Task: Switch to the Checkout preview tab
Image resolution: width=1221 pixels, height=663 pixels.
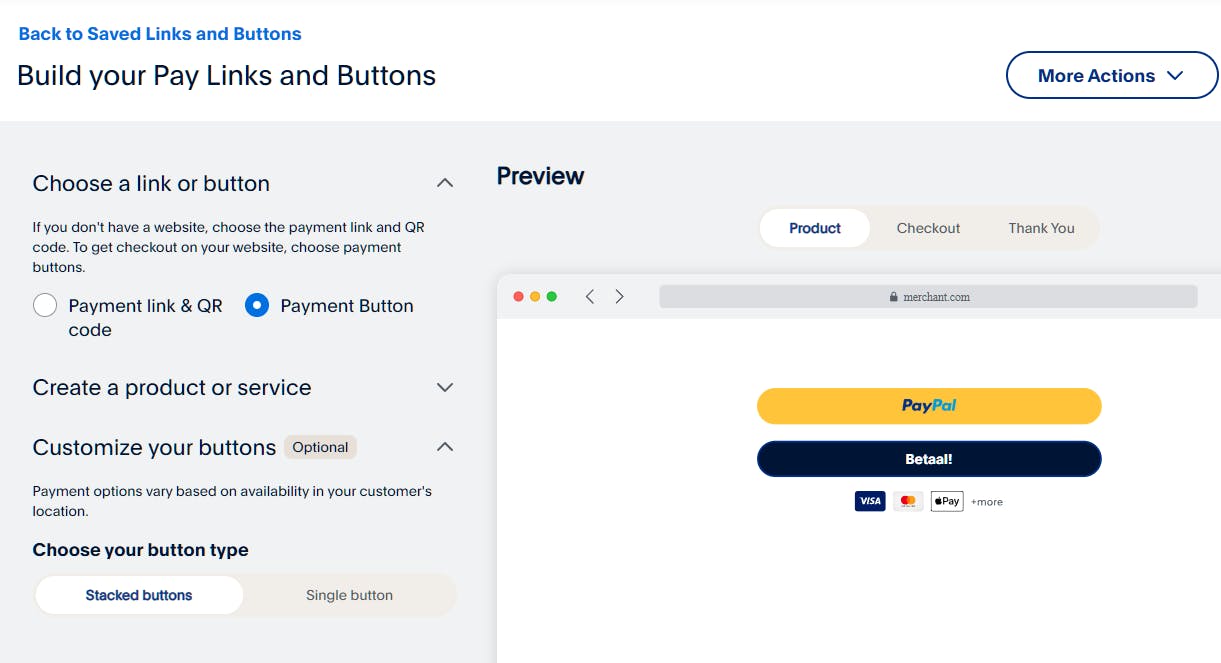Action: pos(928,228)
